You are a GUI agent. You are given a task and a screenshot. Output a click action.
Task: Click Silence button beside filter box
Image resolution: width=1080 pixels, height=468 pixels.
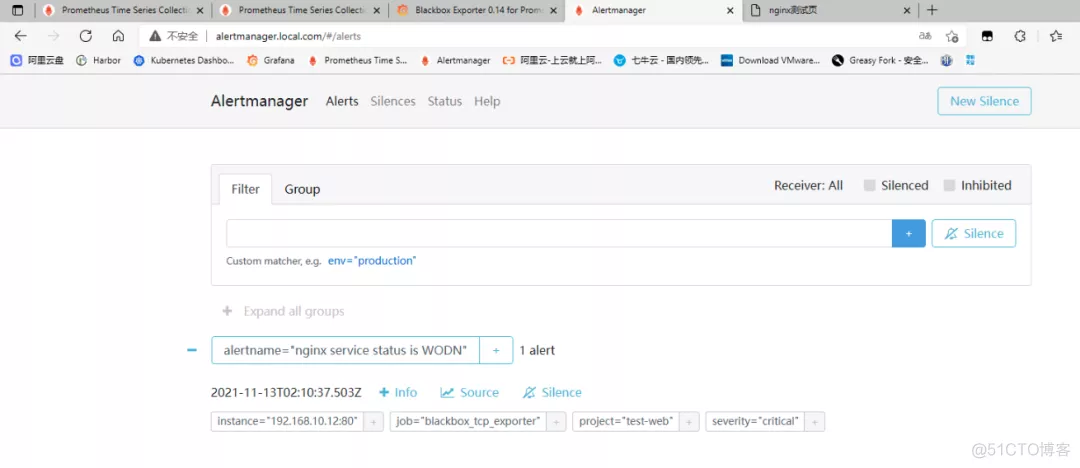click(x=973, y=234)
